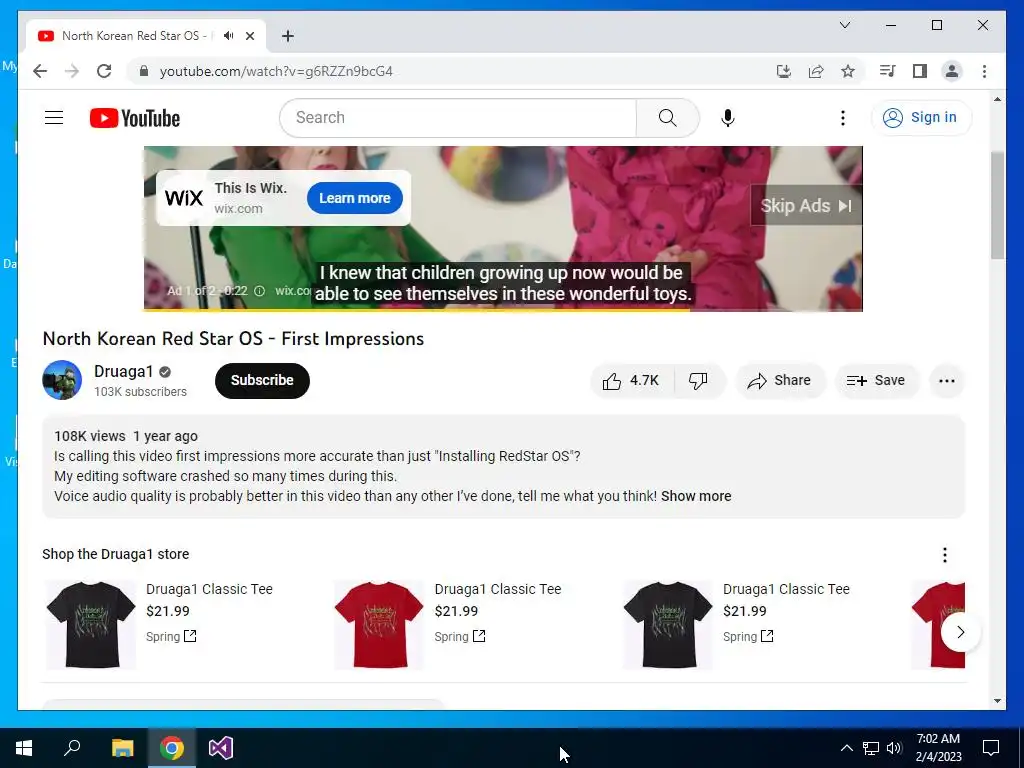Share this video
Screen dimensions: 1024x768
click(780, 381)
